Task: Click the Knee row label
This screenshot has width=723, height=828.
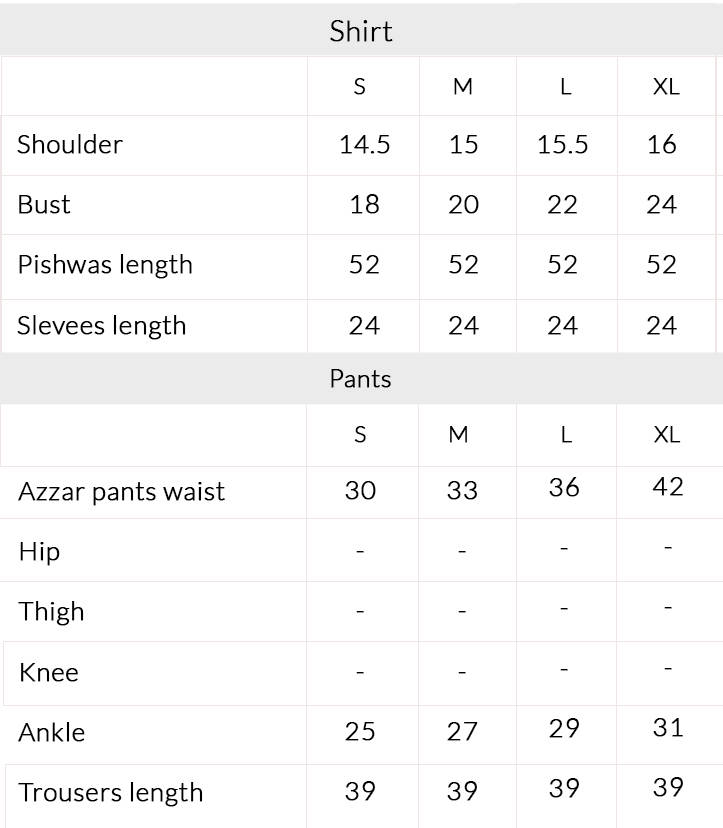Action: point(49,672)
